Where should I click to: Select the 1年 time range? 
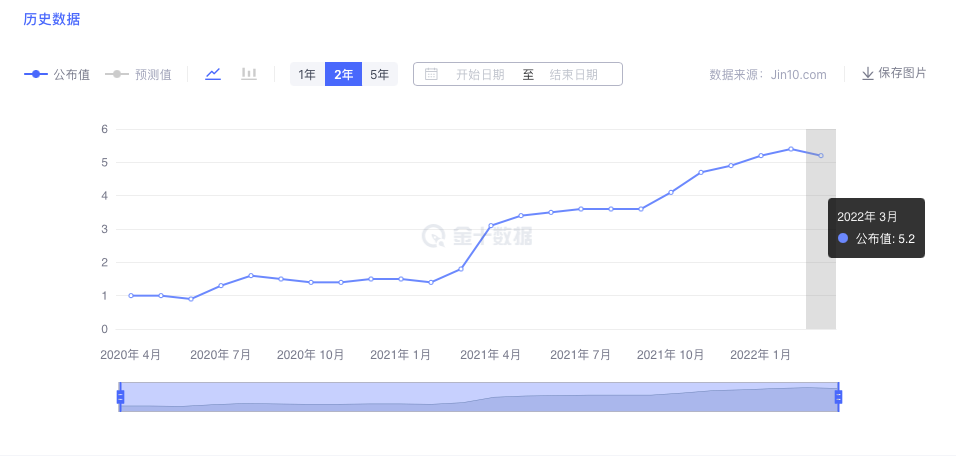(x=307, y=74)
